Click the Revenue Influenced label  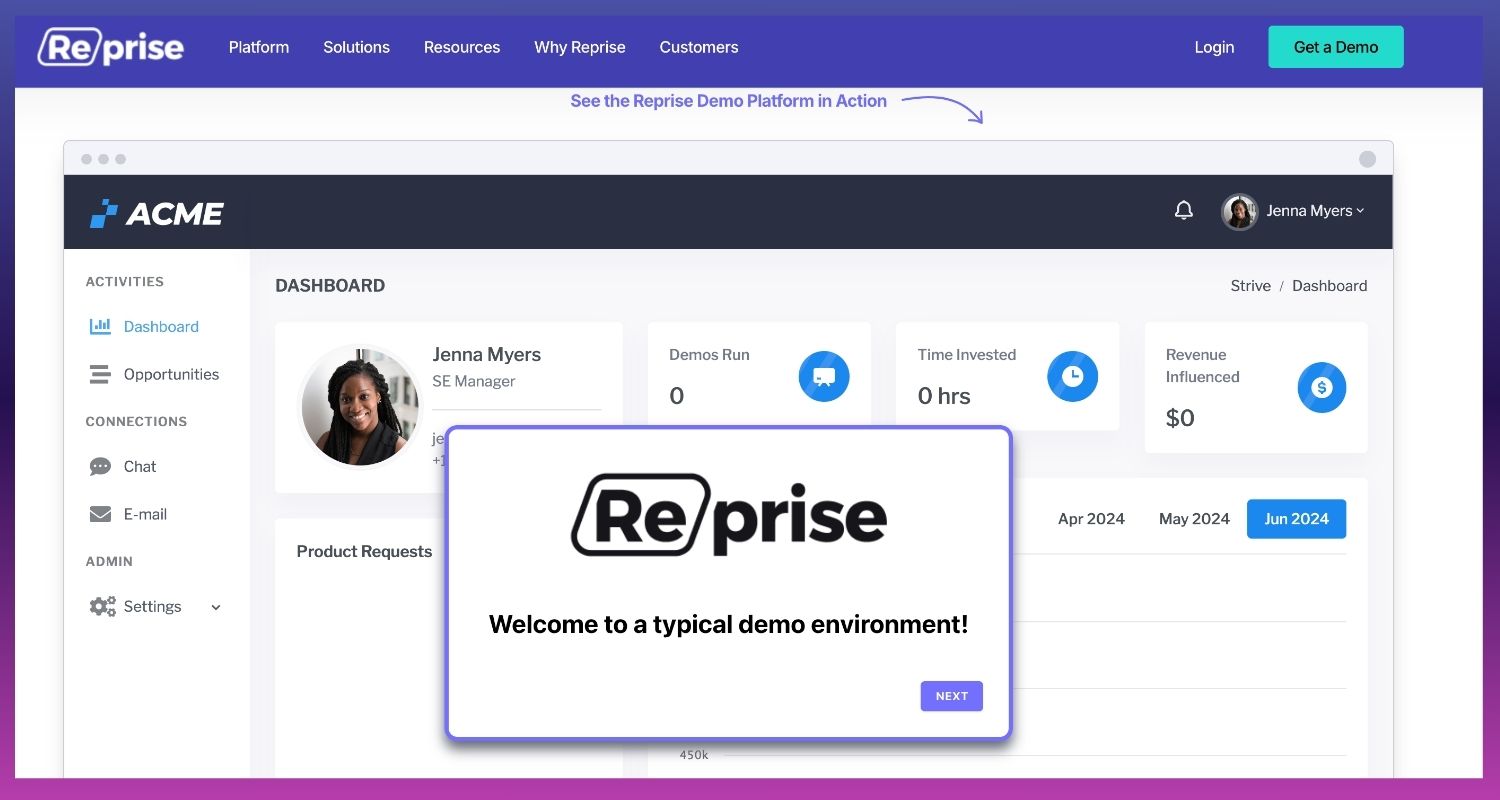coord(1203,366)
